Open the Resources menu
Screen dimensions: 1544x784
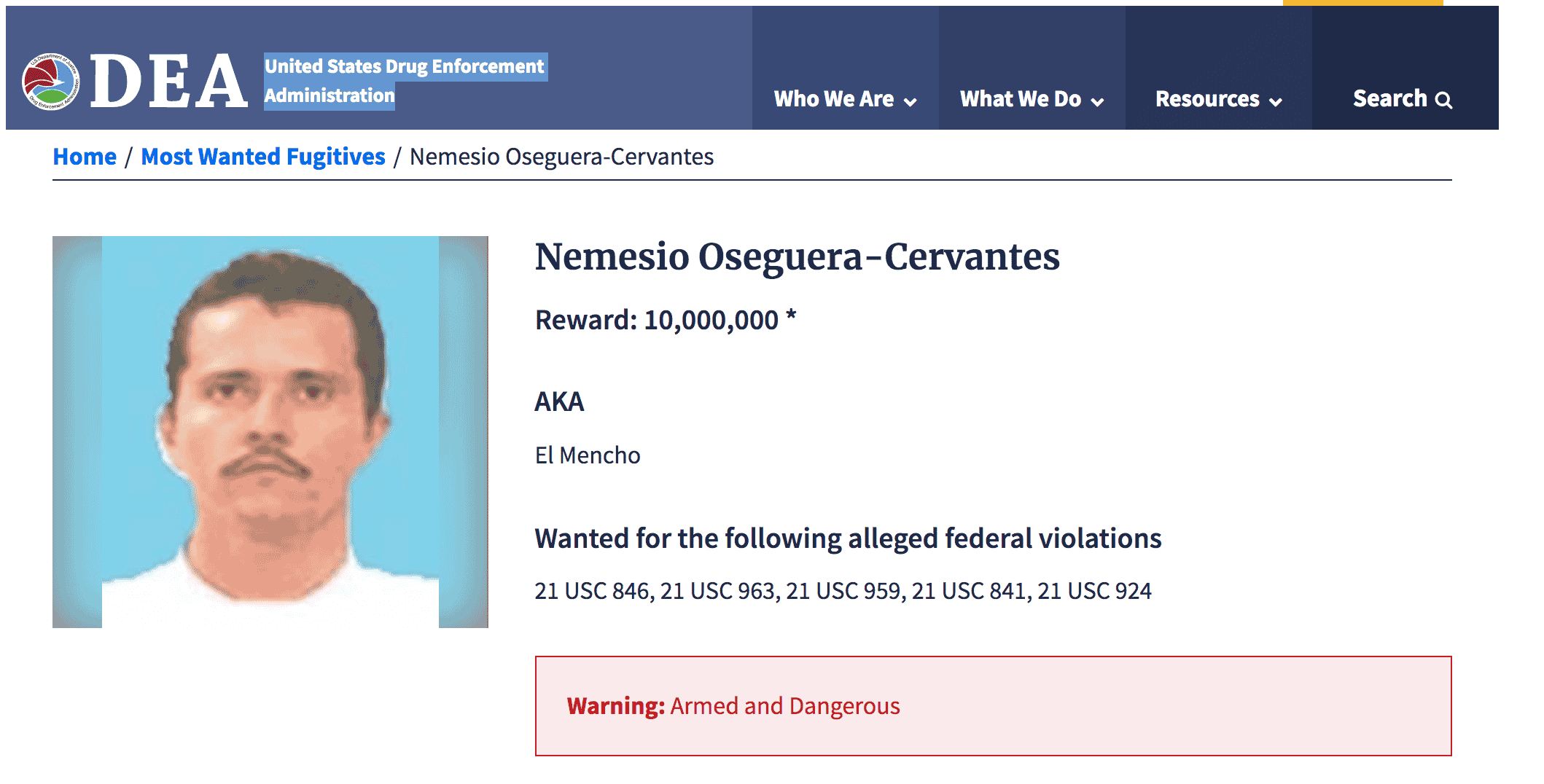click(x=1207, y=99)
